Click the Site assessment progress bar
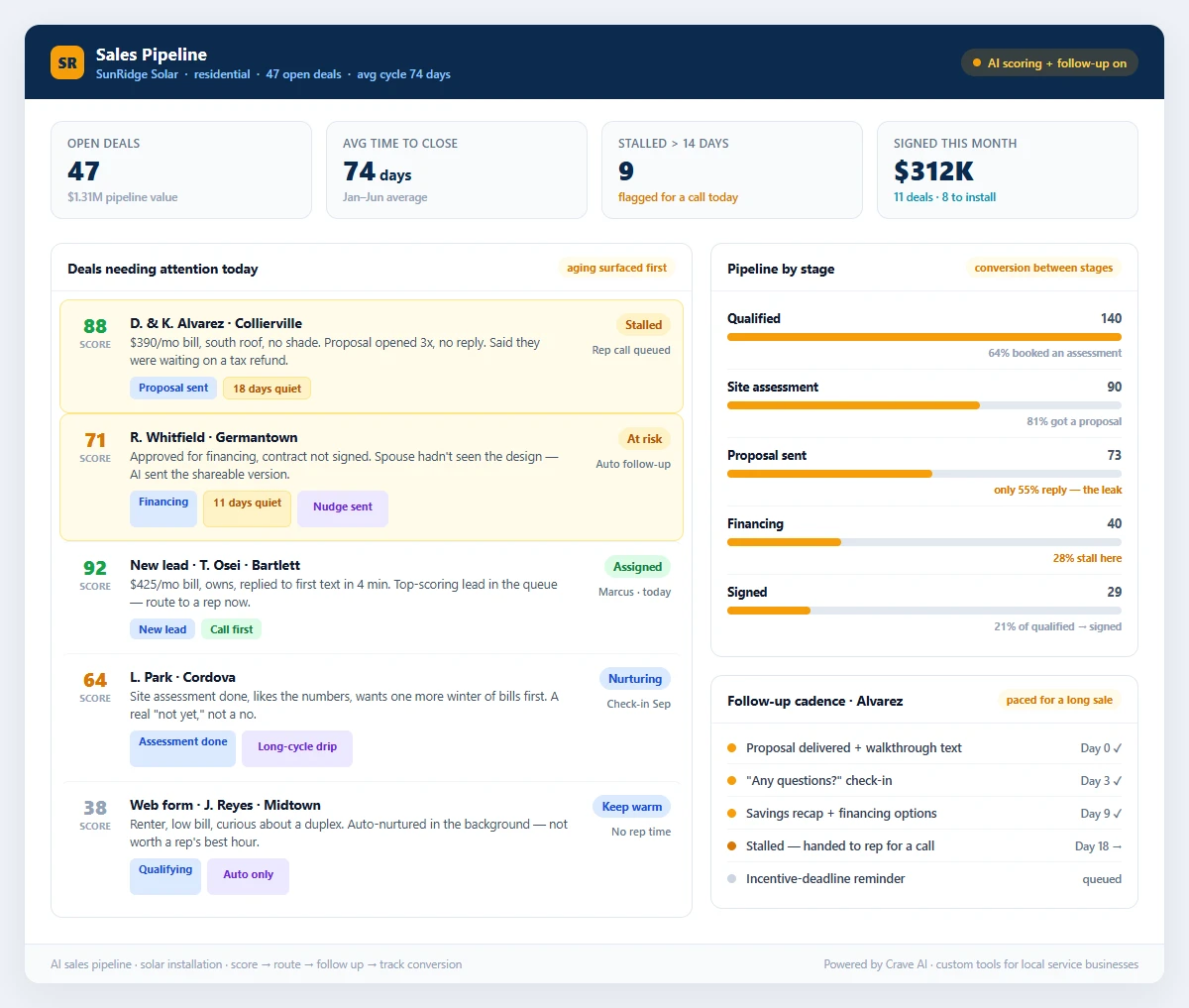Image resolution: width=1189 pixels, height=1008 pixels. coord(924,405)
